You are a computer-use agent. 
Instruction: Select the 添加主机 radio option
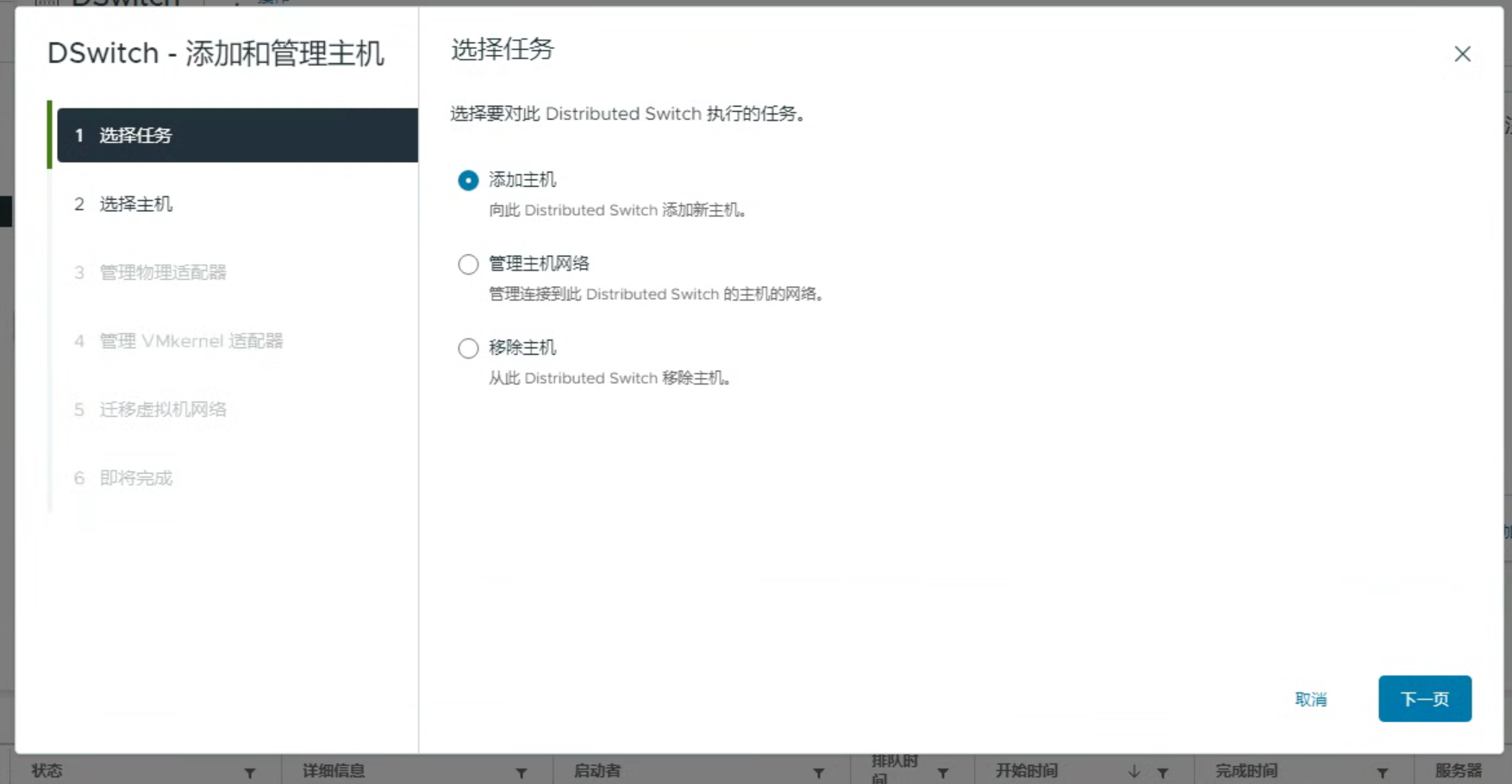(x=468, y=180)
